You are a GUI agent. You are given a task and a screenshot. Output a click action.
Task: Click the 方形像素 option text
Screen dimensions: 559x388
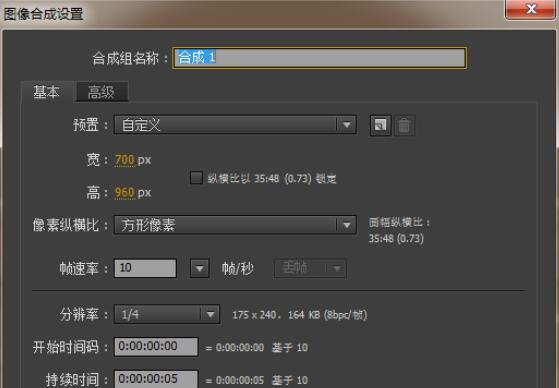click(x=148, y=225)
